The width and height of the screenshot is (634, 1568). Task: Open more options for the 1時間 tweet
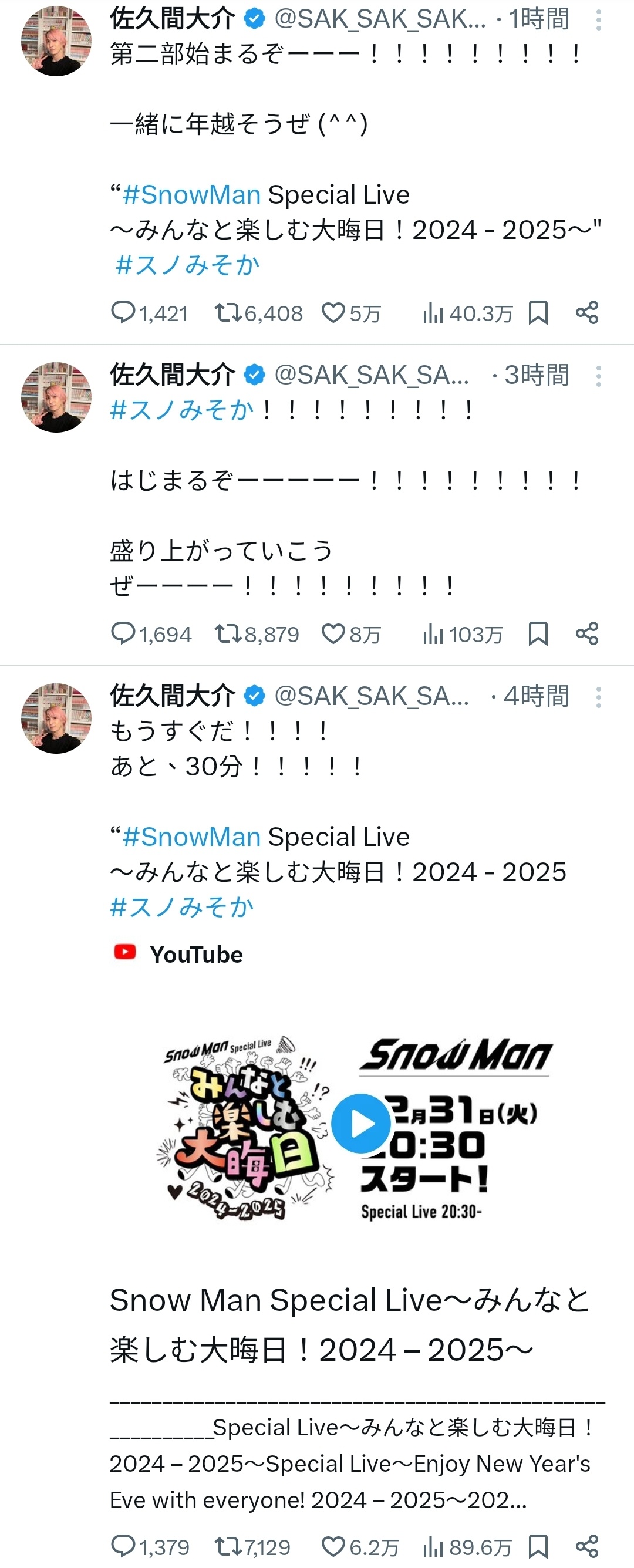599,20
